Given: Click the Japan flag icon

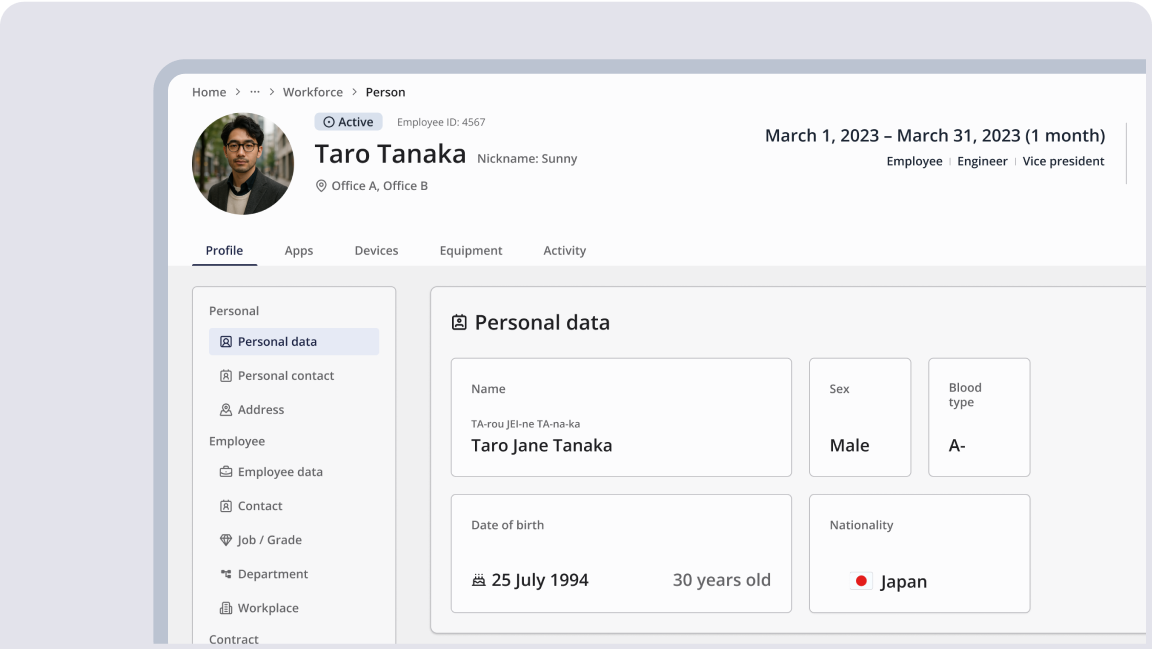Looking at the screenshot, I should pyautogui.click(x=861, y=581).
